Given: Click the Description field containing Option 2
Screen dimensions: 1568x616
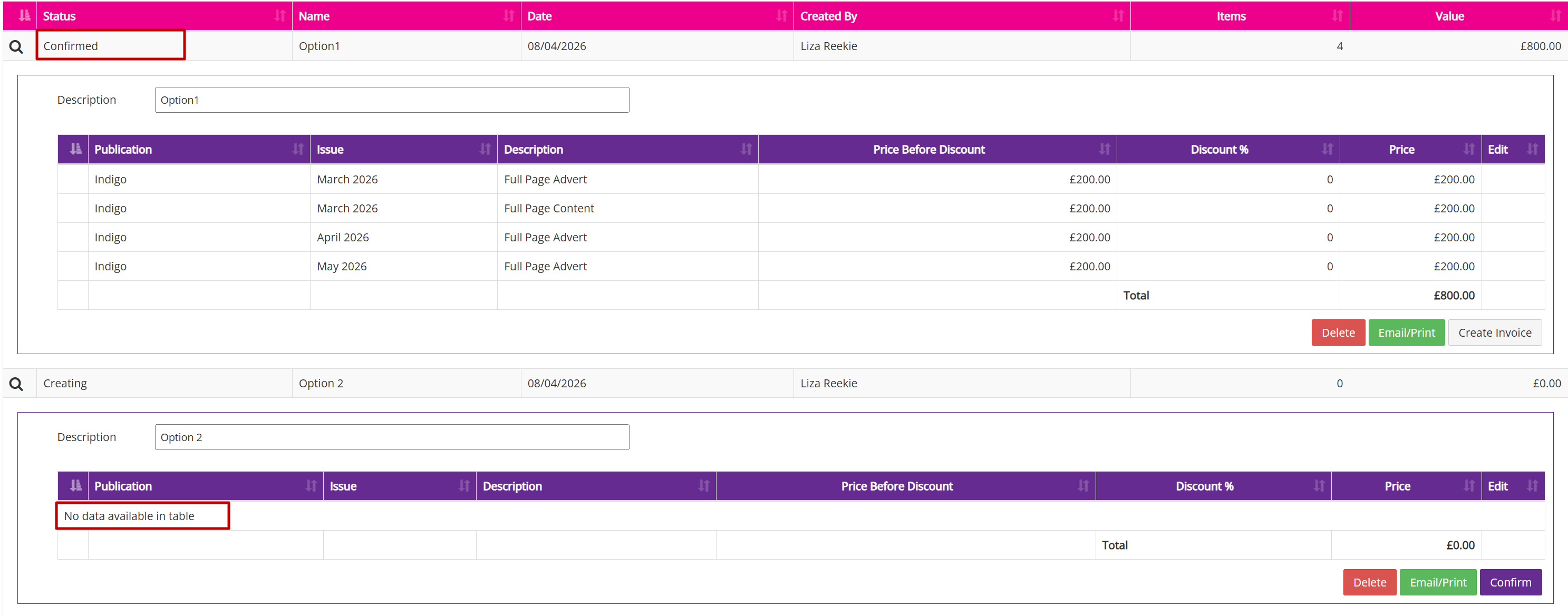Looking at the screenshot, I should pyautogui.click(x=392, y=437).
